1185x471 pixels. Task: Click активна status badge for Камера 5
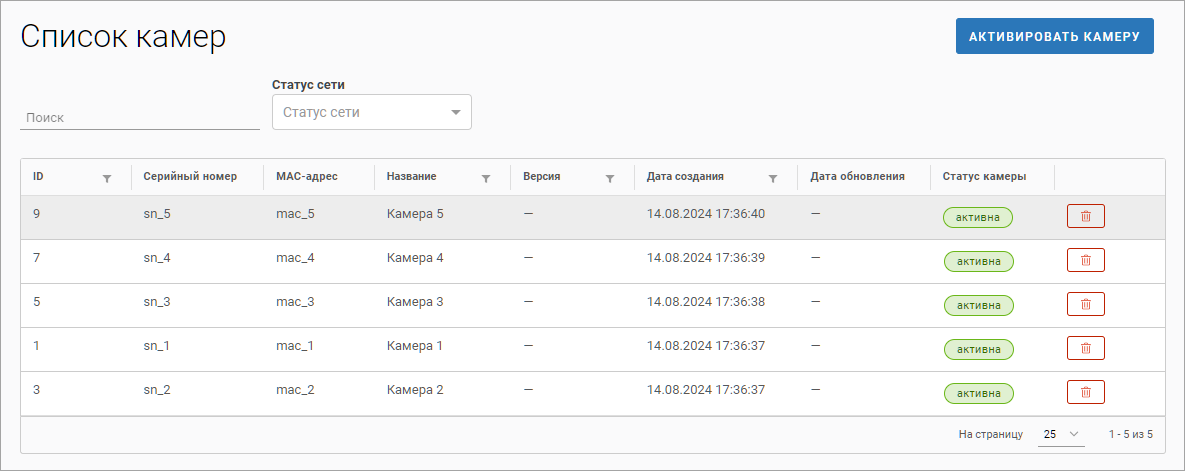point(978,217)
